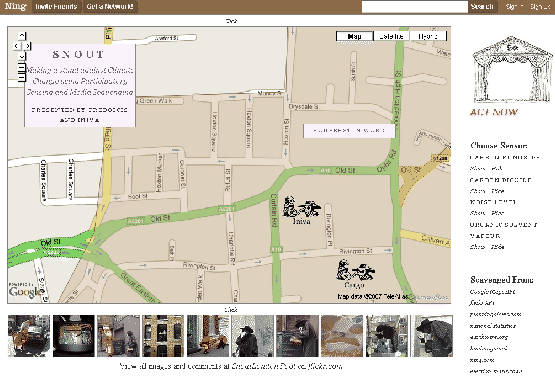Open the second thumbnail with dark background

pos(74,336)
